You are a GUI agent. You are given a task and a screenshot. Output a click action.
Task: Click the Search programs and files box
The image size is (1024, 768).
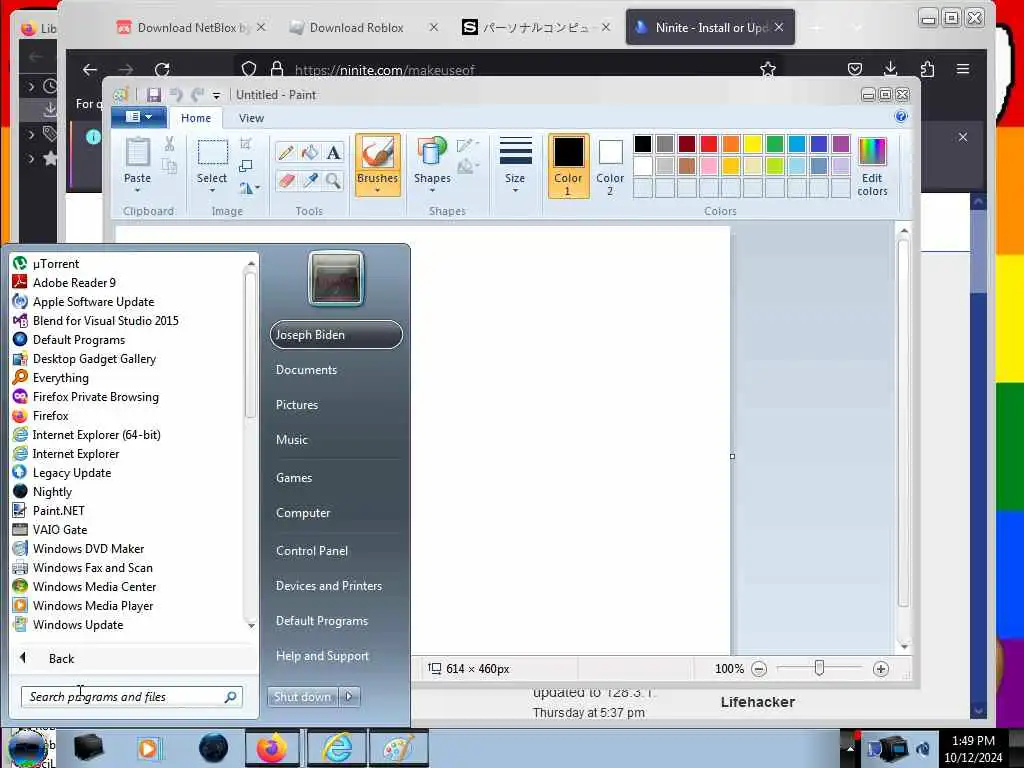tap(131, 697)
